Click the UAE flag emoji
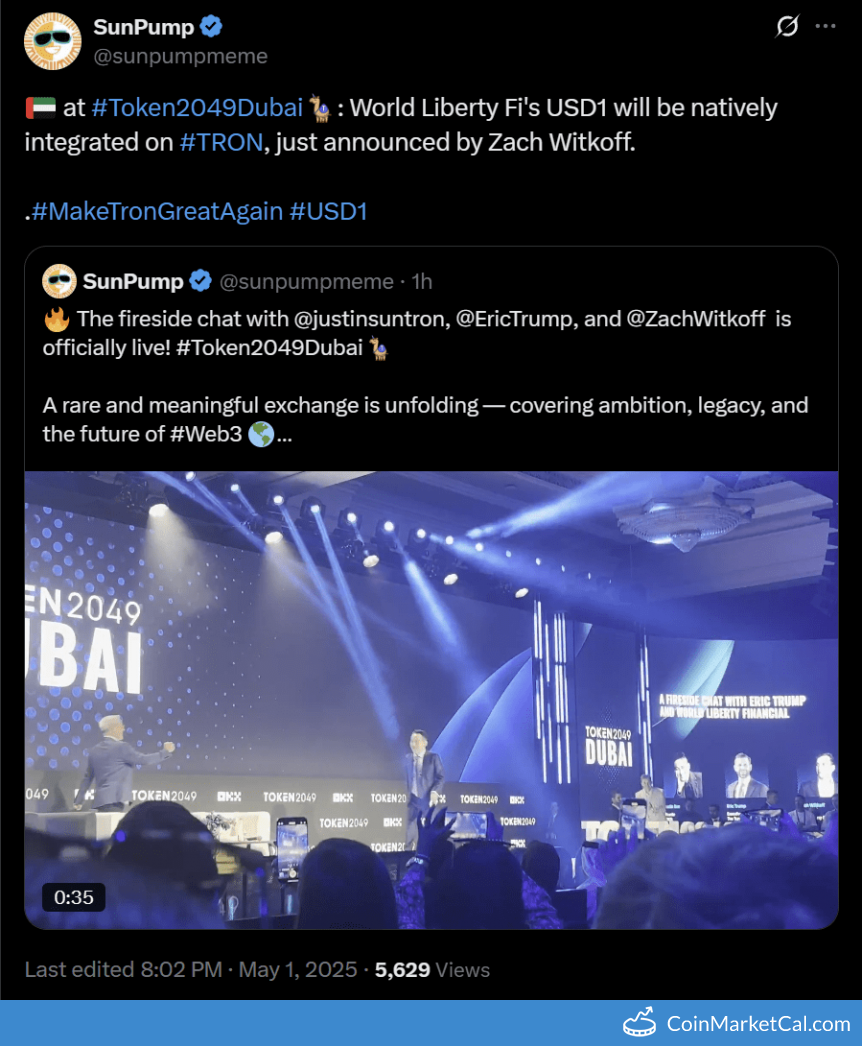The image size is (862, 1046). coord(40,107)
